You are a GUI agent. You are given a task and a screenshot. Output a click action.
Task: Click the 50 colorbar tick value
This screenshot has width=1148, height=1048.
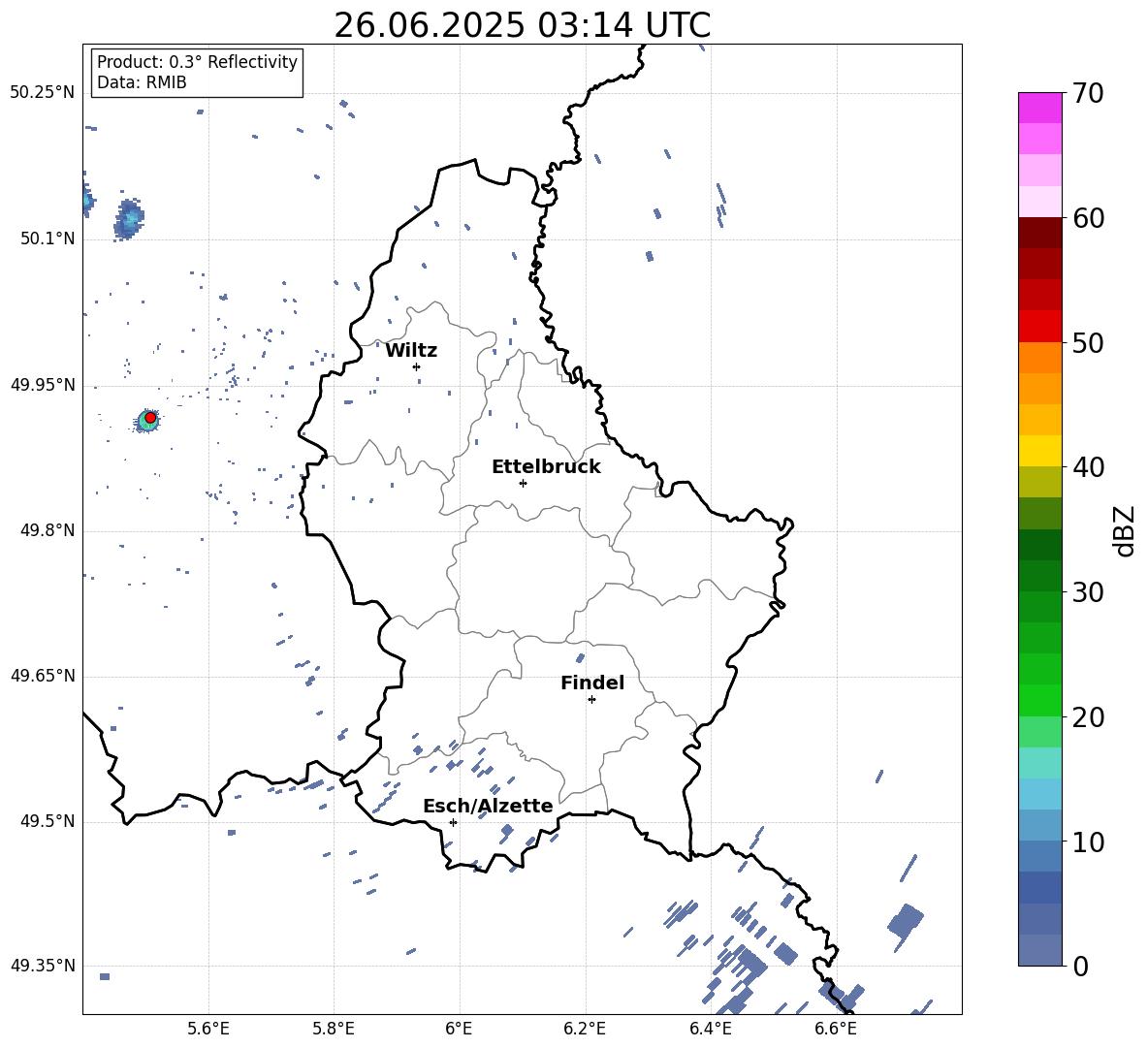pos(1088,342)
